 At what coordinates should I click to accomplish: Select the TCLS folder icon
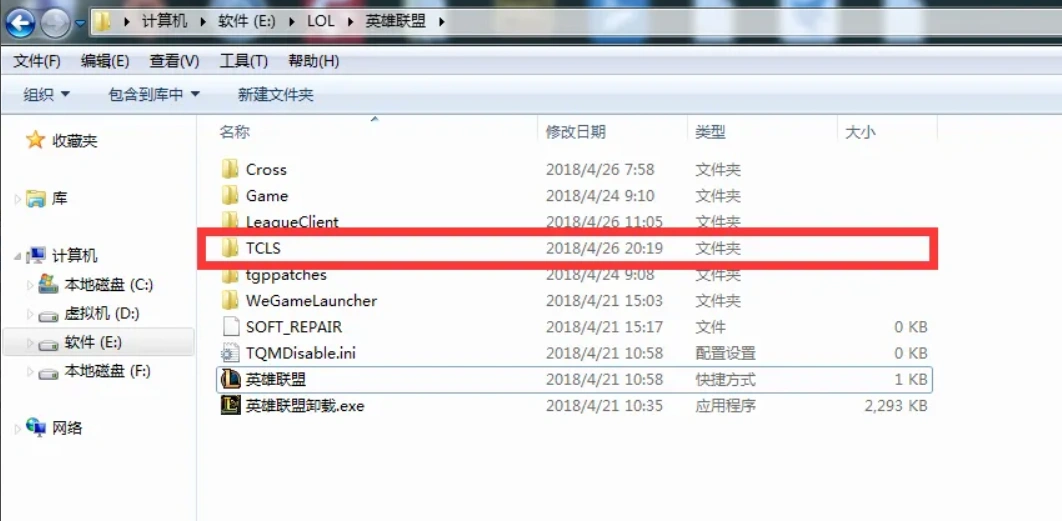pos(230,248)
